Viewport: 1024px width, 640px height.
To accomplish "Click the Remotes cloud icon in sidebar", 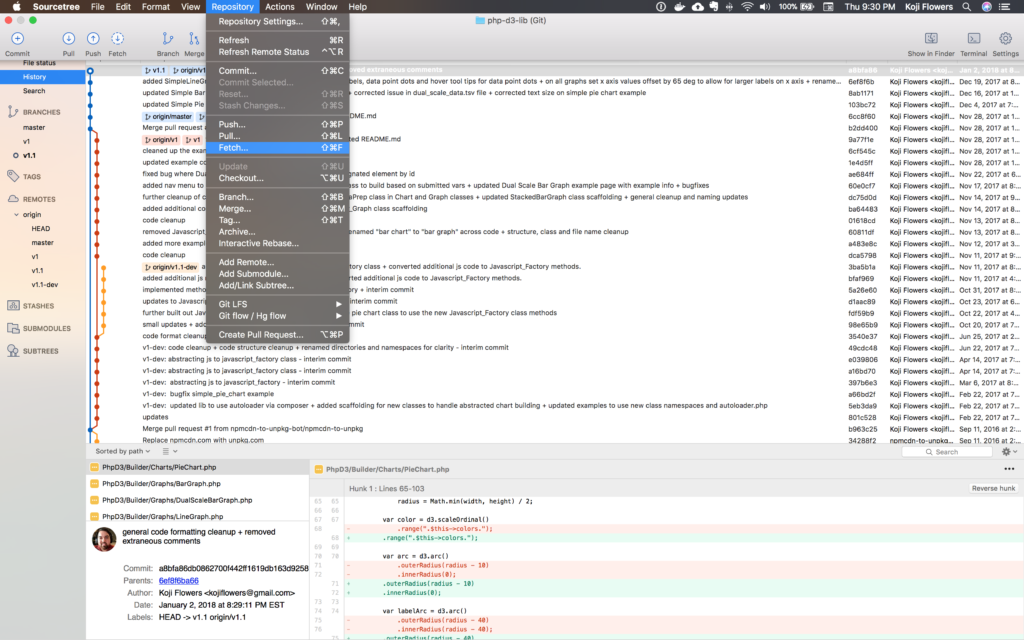I will 13,199.
